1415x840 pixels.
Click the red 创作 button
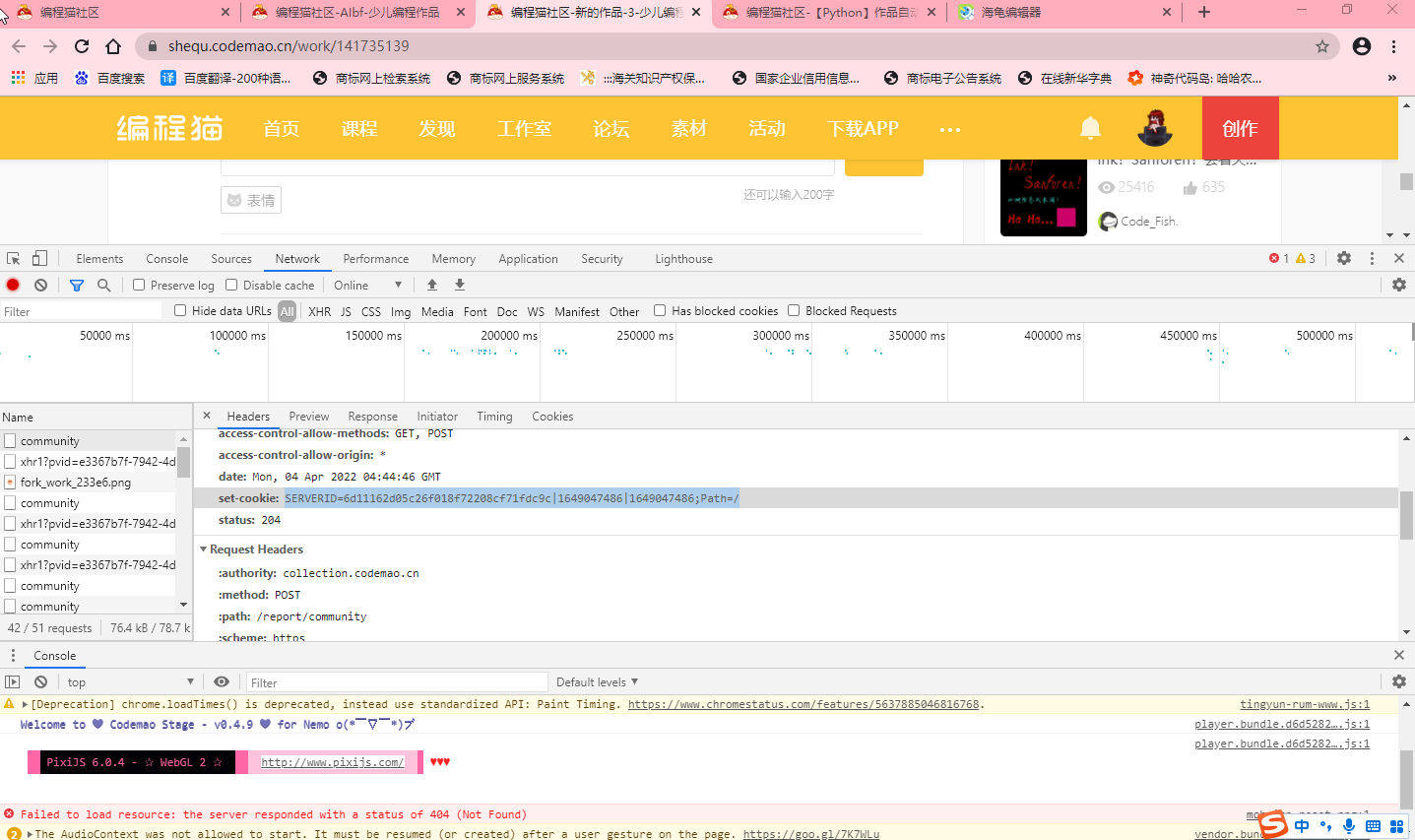coord(1241,128)
